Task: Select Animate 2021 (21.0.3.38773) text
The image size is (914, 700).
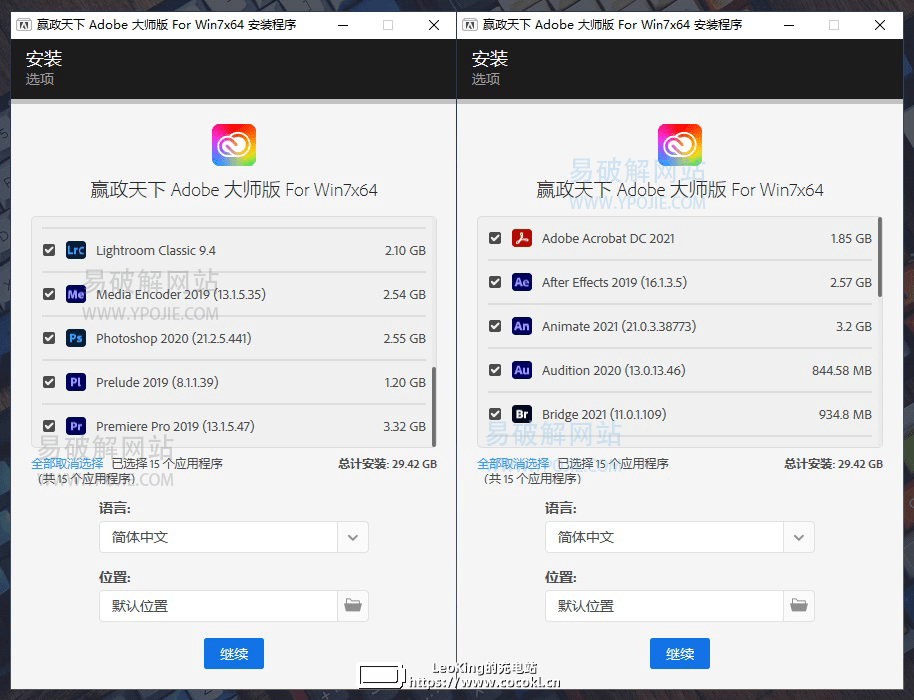Action: point(619,326)
